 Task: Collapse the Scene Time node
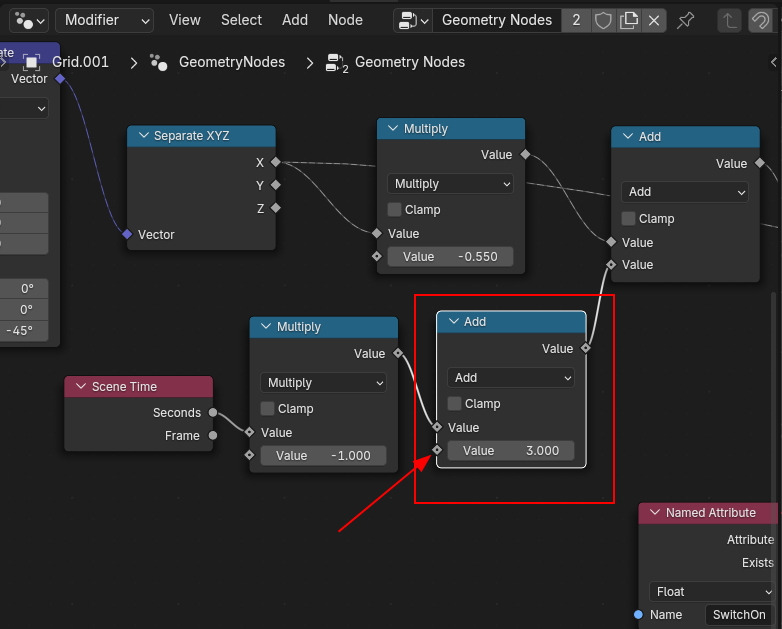[x=81, y=387]
